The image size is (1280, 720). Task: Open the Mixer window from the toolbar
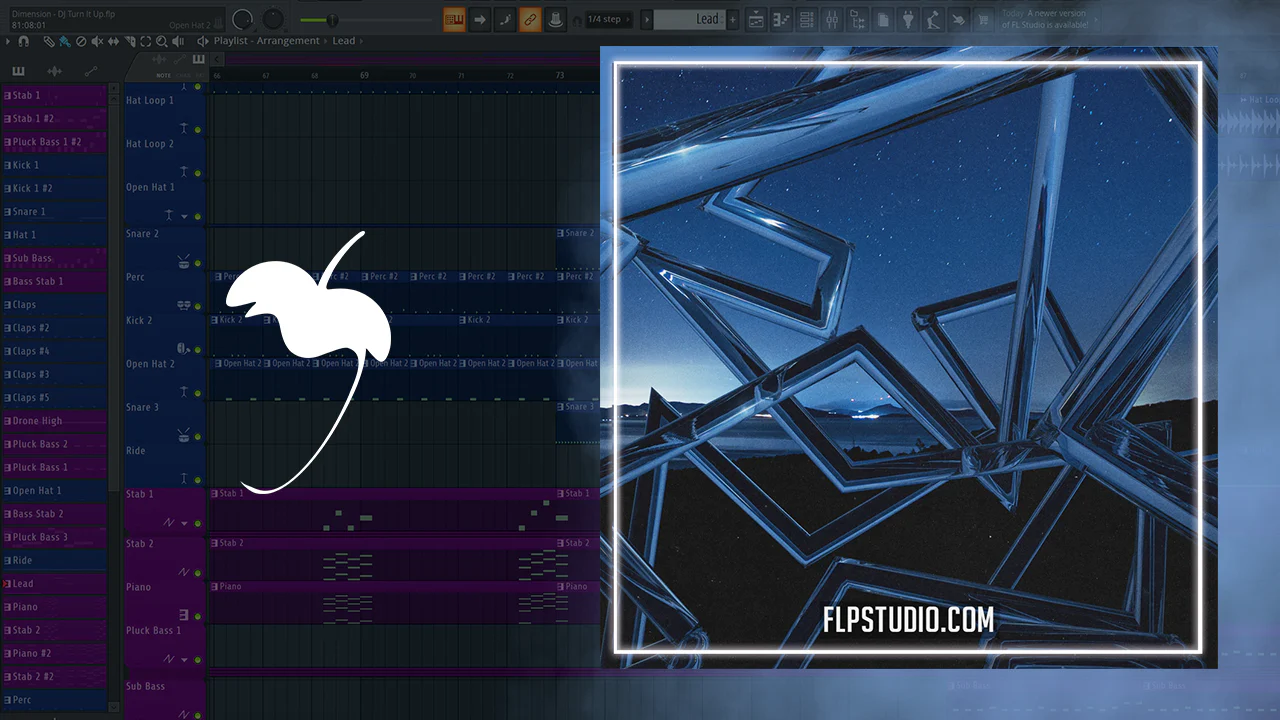832,19
